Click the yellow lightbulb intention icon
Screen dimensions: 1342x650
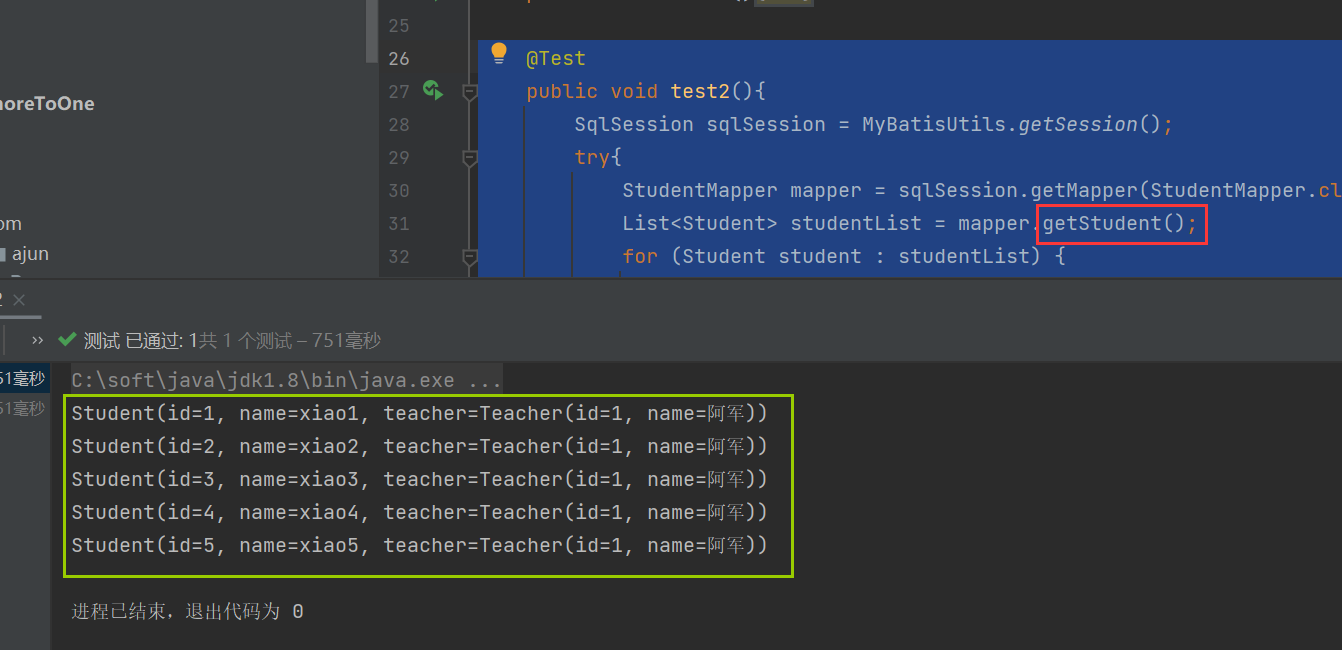click(499, 54)
